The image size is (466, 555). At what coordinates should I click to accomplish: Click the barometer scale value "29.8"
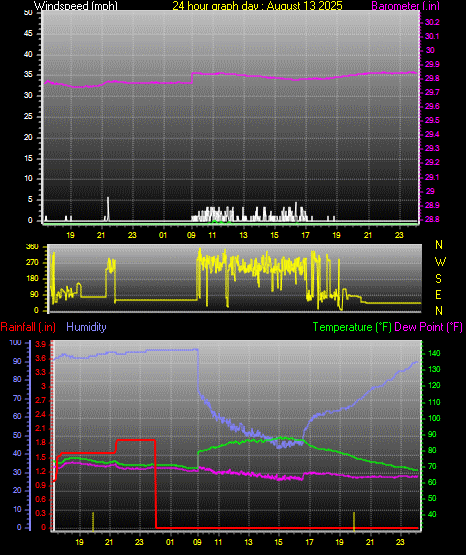point(432,78)
